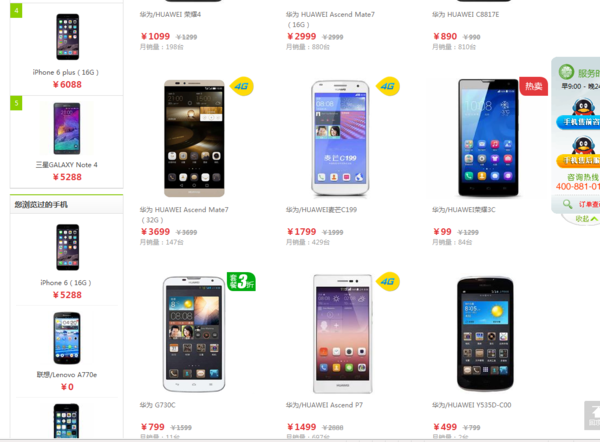This screenshot has width=600, height=442.
Task: Select the HUAWEI C199 phone image
Action: [x=340, y=138]
